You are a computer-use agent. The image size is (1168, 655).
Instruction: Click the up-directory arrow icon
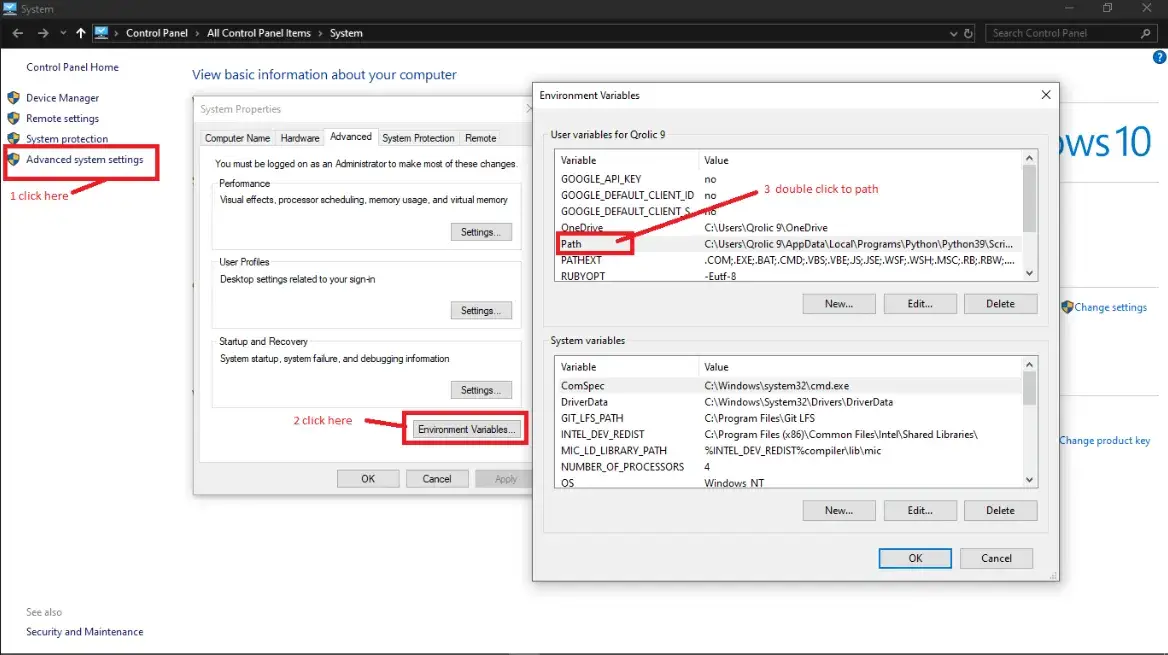(81, 33)
